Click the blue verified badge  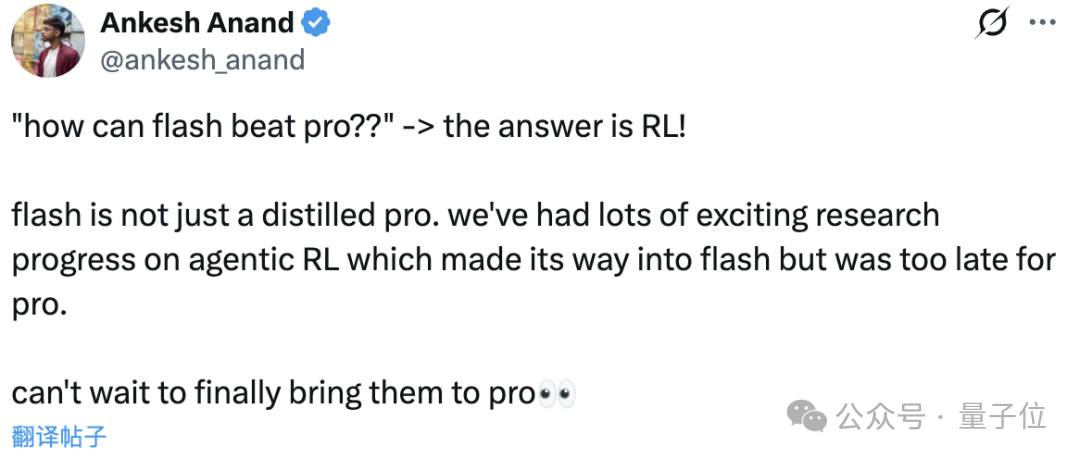pyautogui.click(x=317, y=24)
